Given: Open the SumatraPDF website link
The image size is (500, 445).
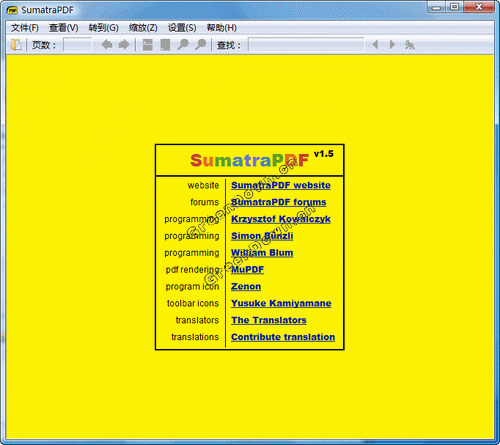Looking at the screenshot, I should click(x=281, y=185).
